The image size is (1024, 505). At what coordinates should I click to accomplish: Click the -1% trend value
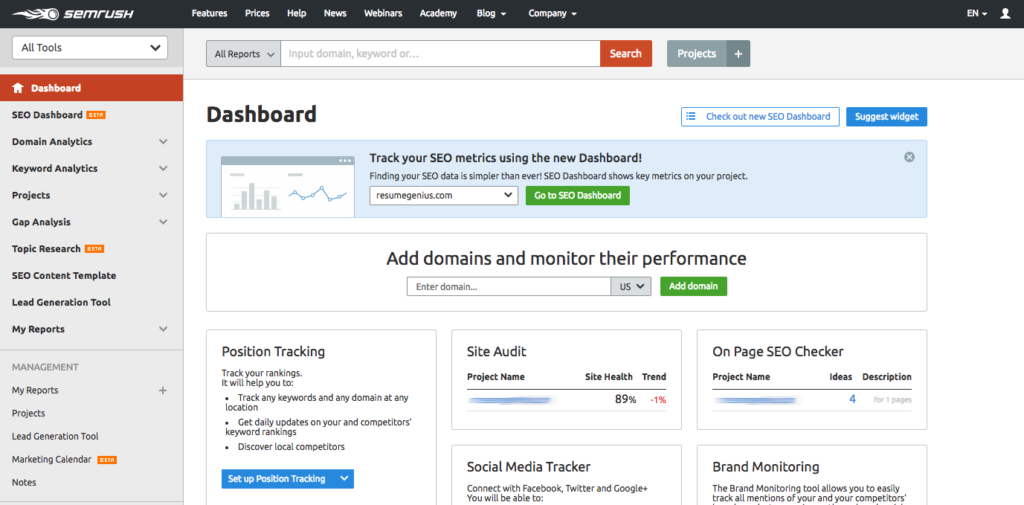click(658, 400)
